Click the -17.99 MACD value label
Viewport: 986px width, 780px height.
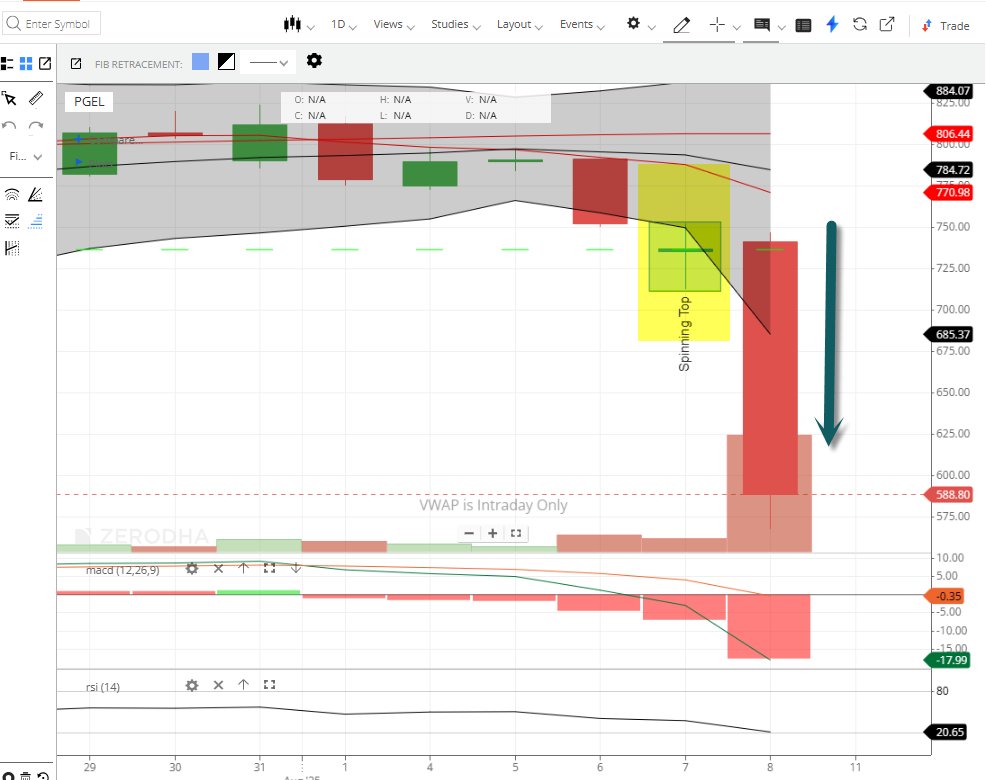948,660
